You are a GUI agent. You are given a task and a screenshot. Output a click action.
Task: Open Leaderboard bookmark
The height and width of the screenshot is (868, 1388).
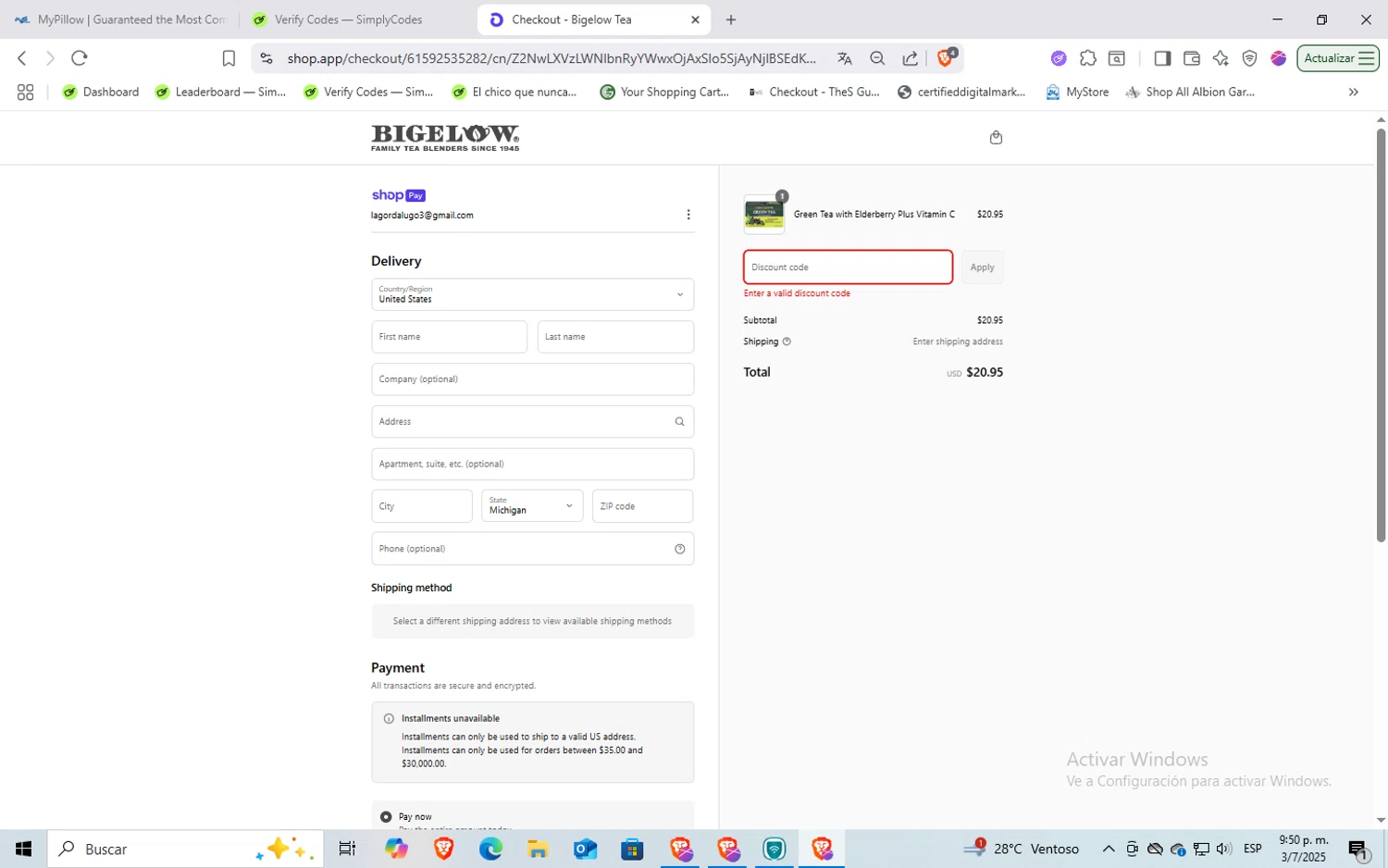221,93
